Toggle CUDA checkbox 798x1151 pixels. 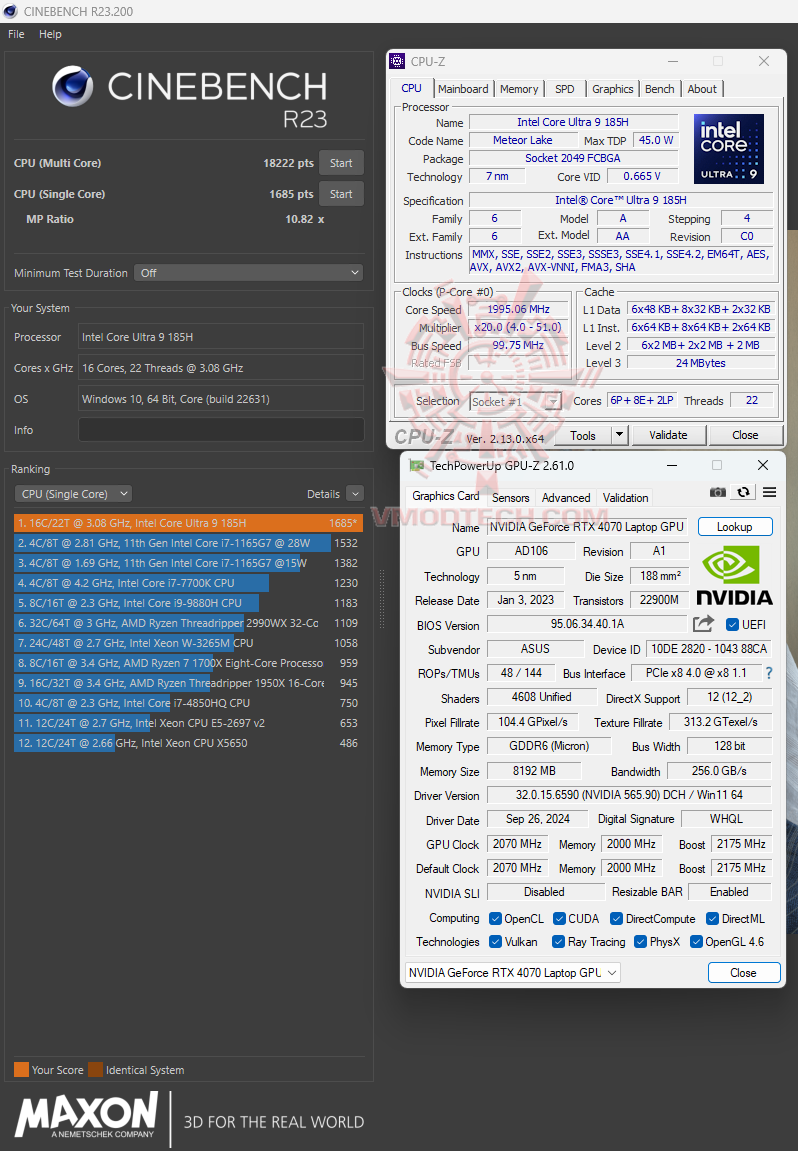coord(559,919)
